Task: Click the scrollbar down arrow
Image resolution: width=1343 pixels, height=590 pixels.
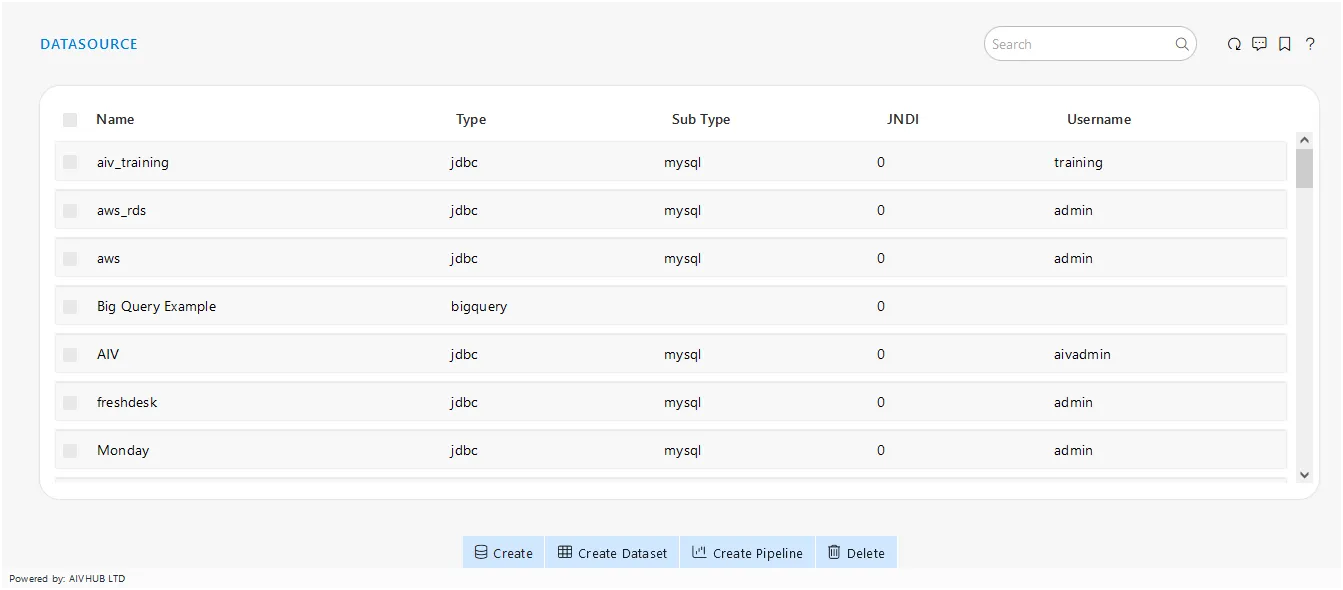Action: (x=1304, y=475)
